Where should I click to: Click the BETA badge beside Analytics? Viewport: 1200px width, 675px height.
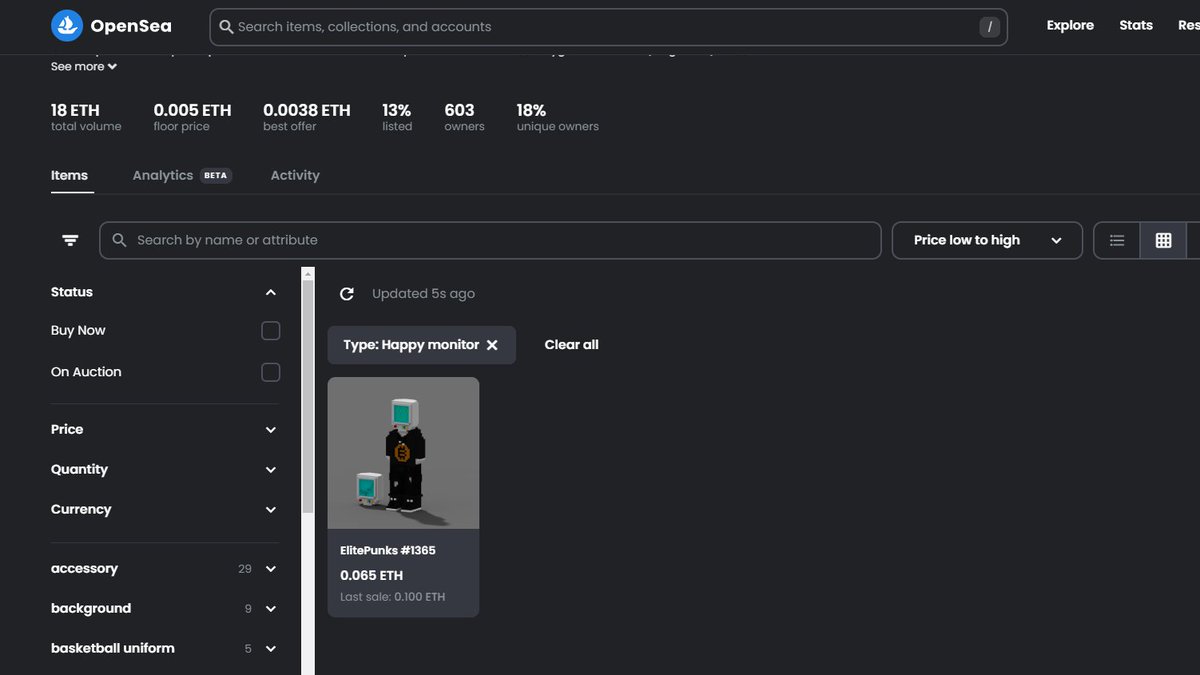click(x=216, y=175)
